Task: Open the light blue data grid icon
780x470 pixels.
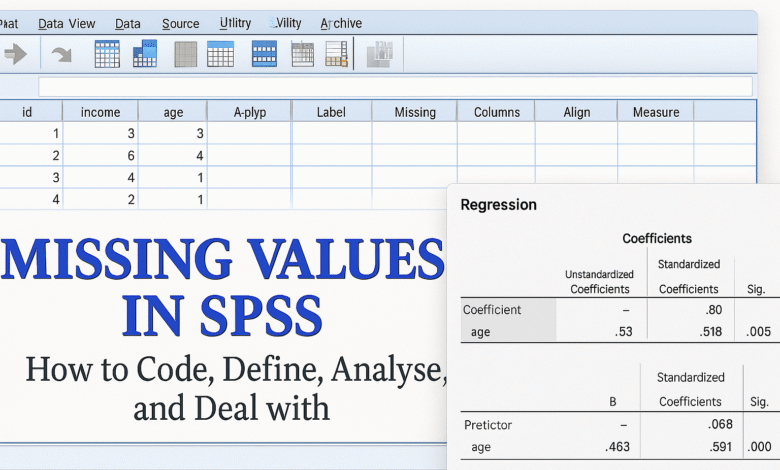Action: click(x=107, y=54)
